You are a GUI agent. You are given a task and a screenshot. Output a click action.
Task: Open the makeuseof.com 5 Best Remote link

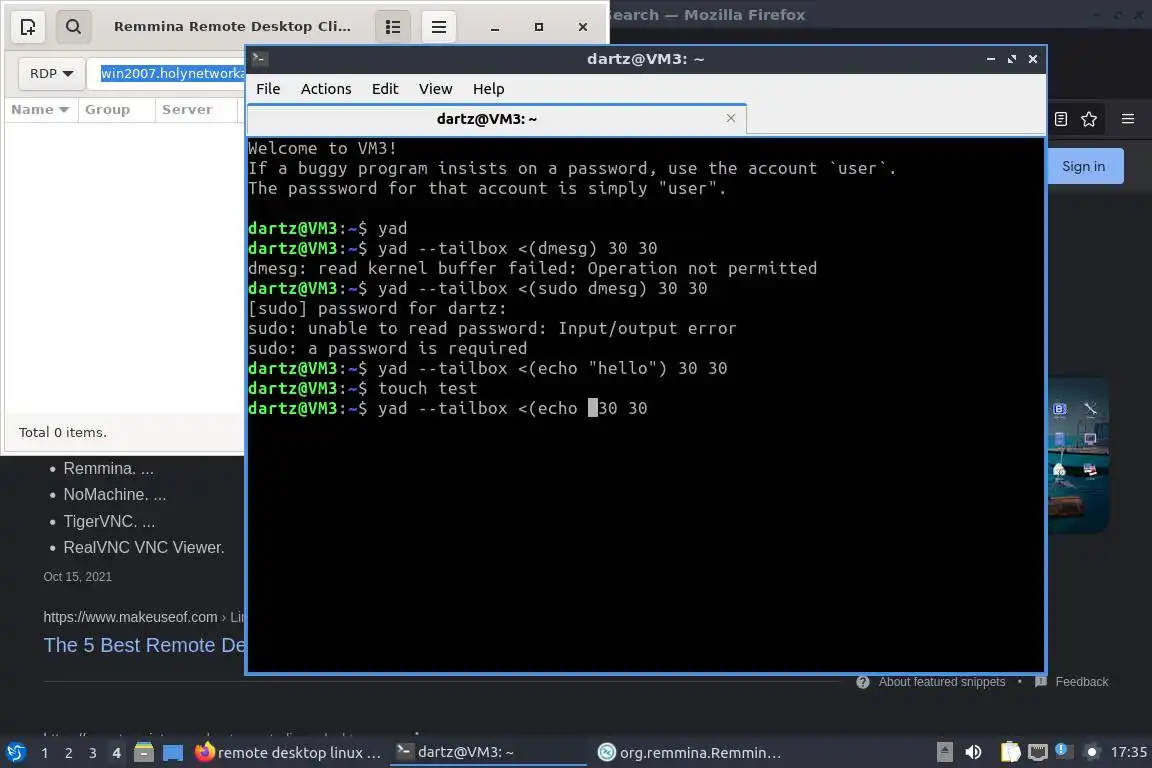click(145, 645)
